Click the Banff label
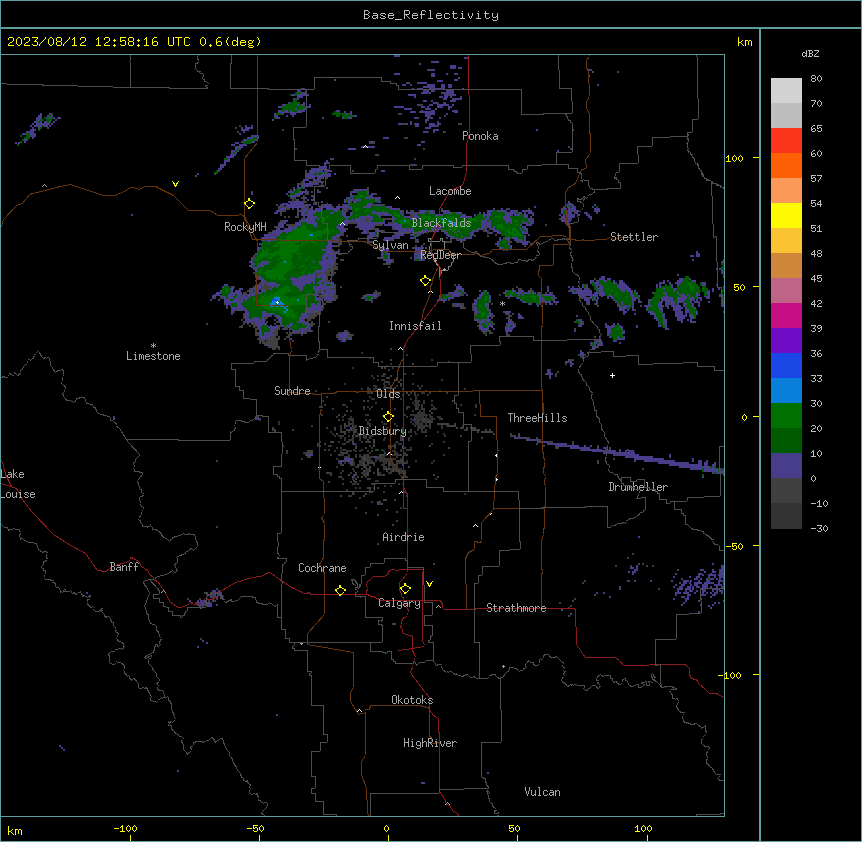The height and width of the screenshot is (842, 862). (x=124, y=567)
